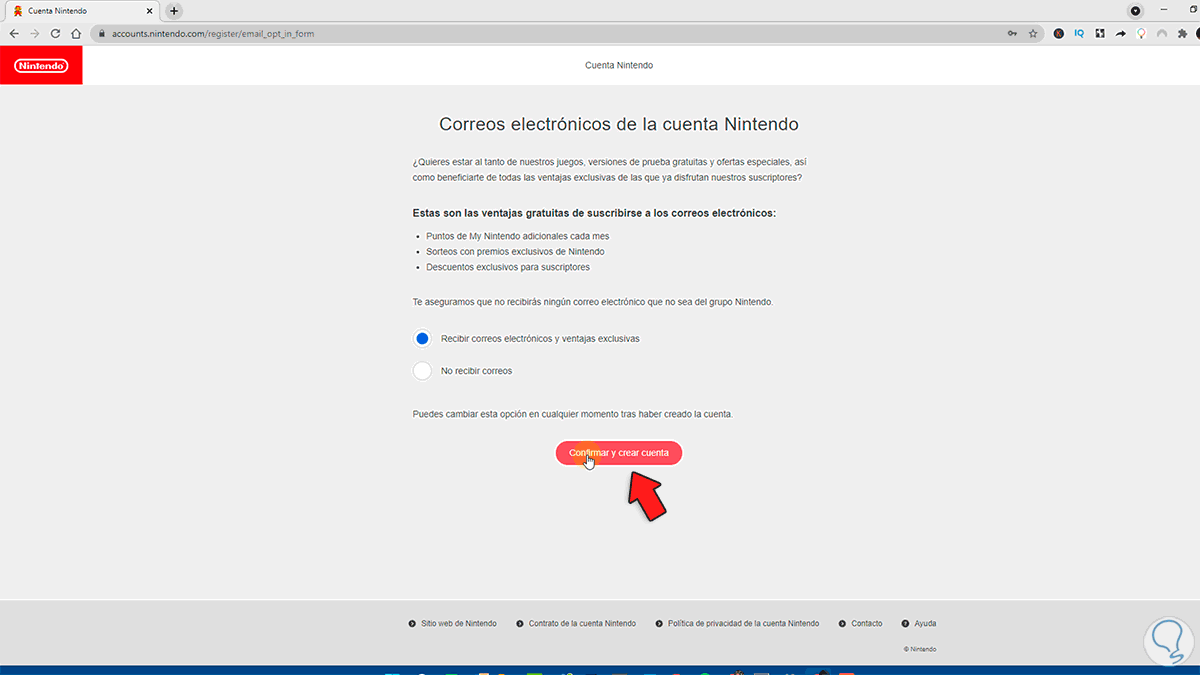This screenshot has height=675, width=1200.
Task: Go back using the browser back arrow
Action: [x=14, y=33]
